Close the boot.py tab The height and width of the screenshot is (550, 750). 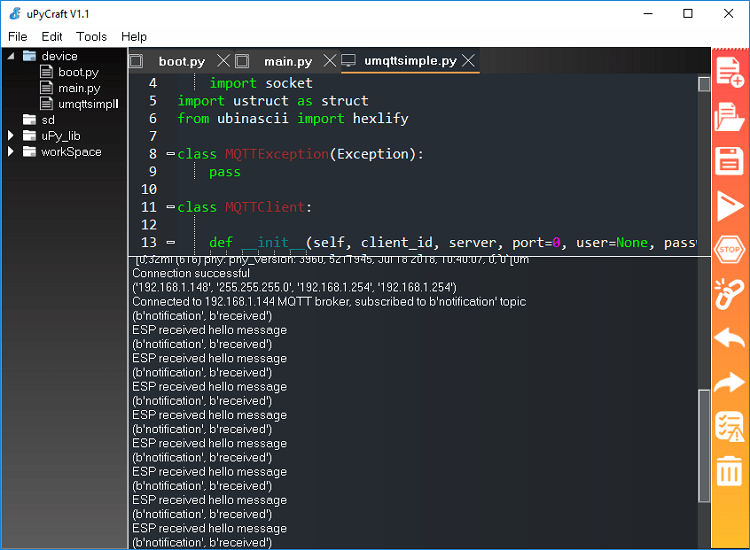point(224,61)
